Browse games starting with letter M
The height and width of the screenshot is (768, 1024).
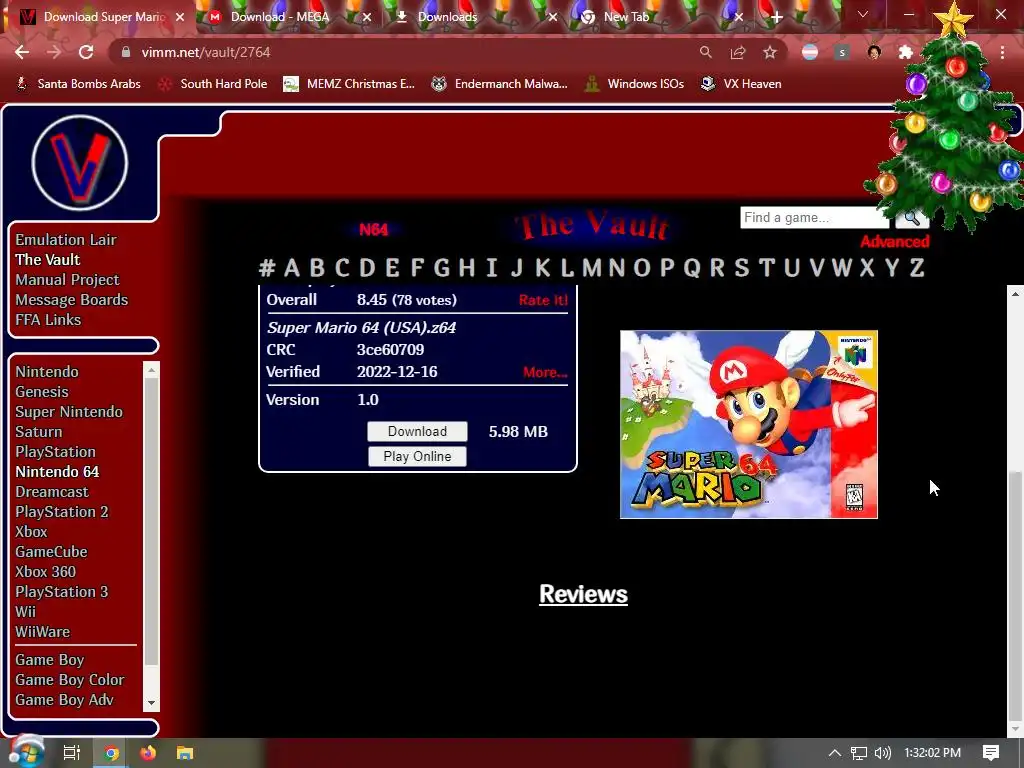point(592,268)
